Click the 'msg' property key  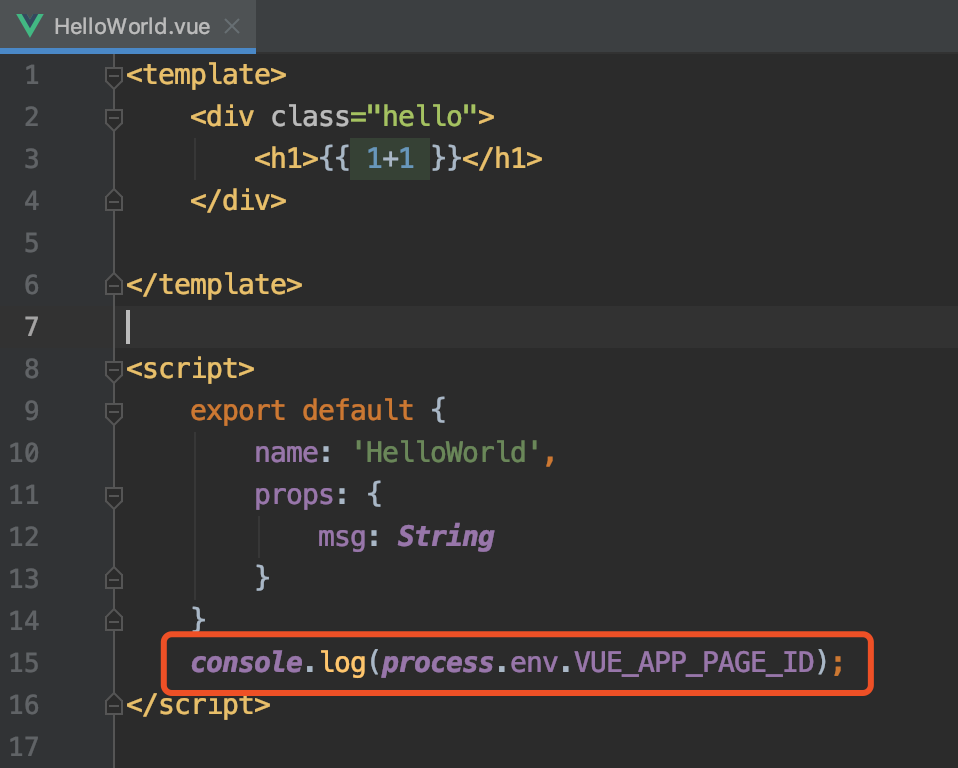pos(342,538)
